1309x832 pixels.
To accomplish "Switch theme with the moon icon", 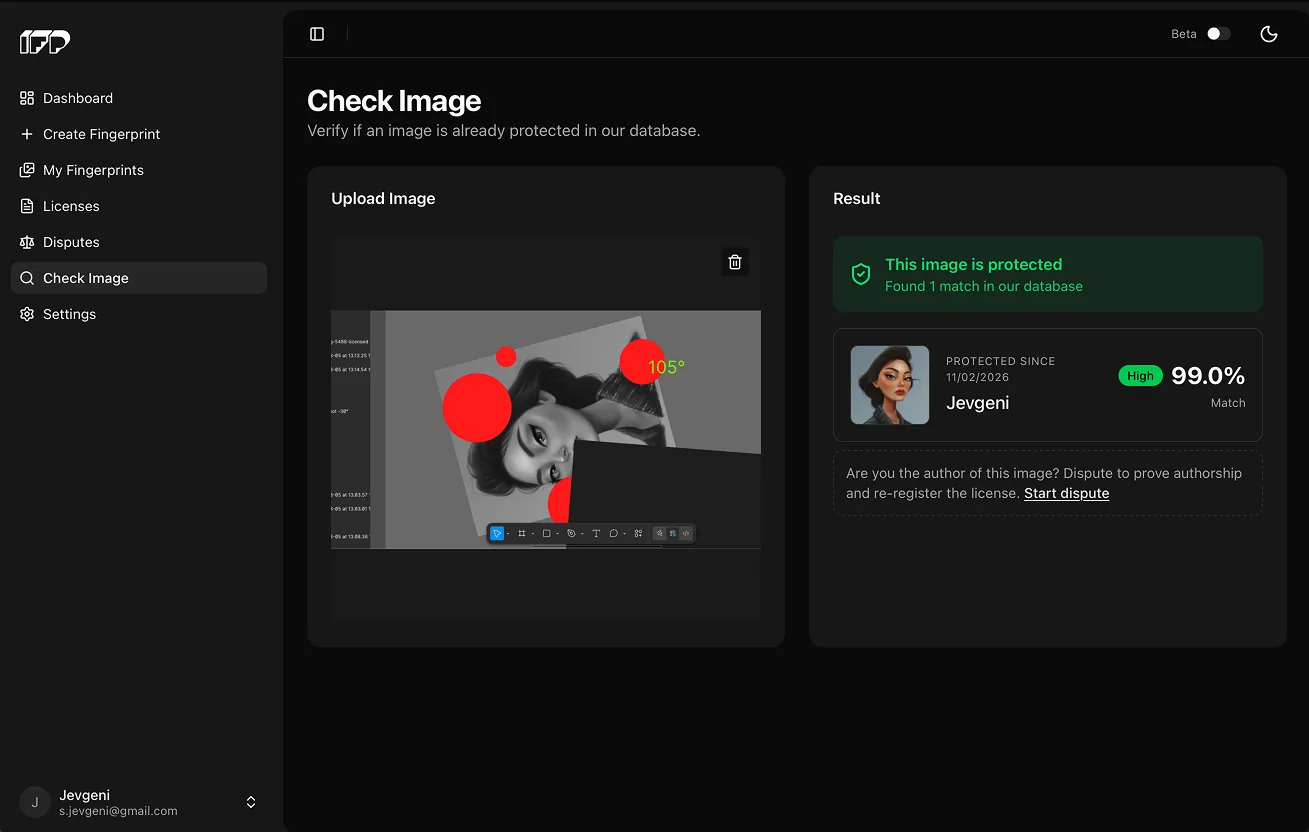I will coord(1269,34).
